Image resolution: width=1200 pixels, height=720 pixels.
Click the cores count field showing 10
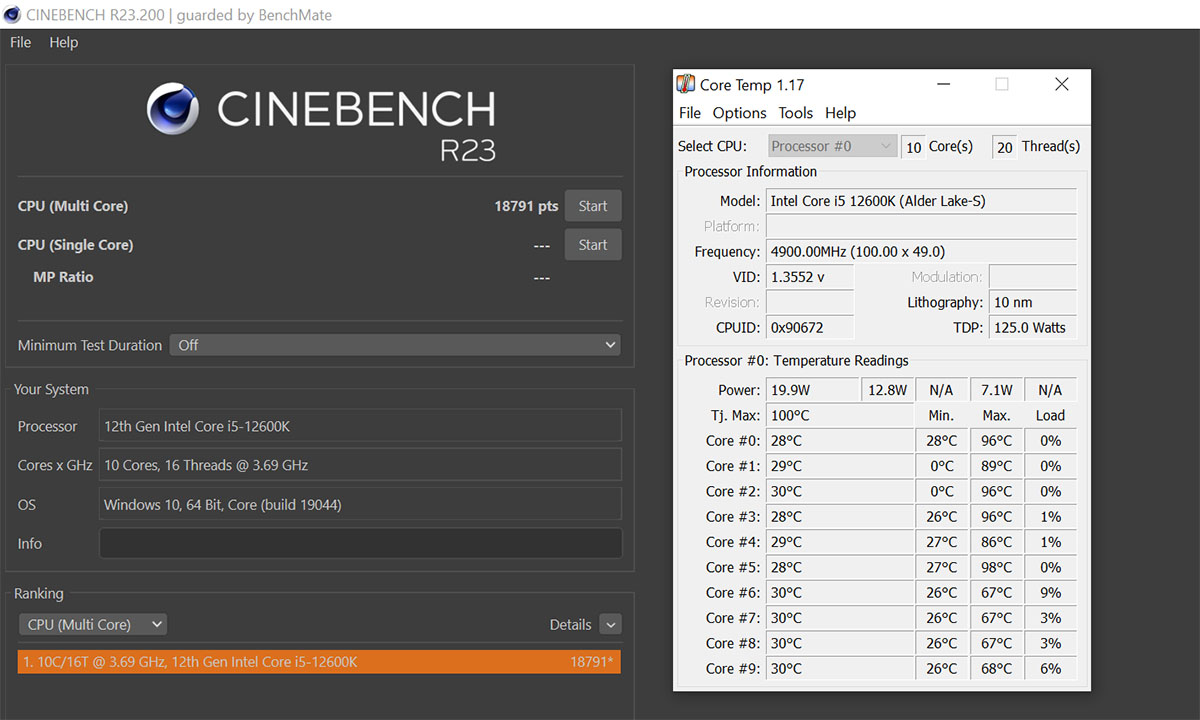click(913, 147)
